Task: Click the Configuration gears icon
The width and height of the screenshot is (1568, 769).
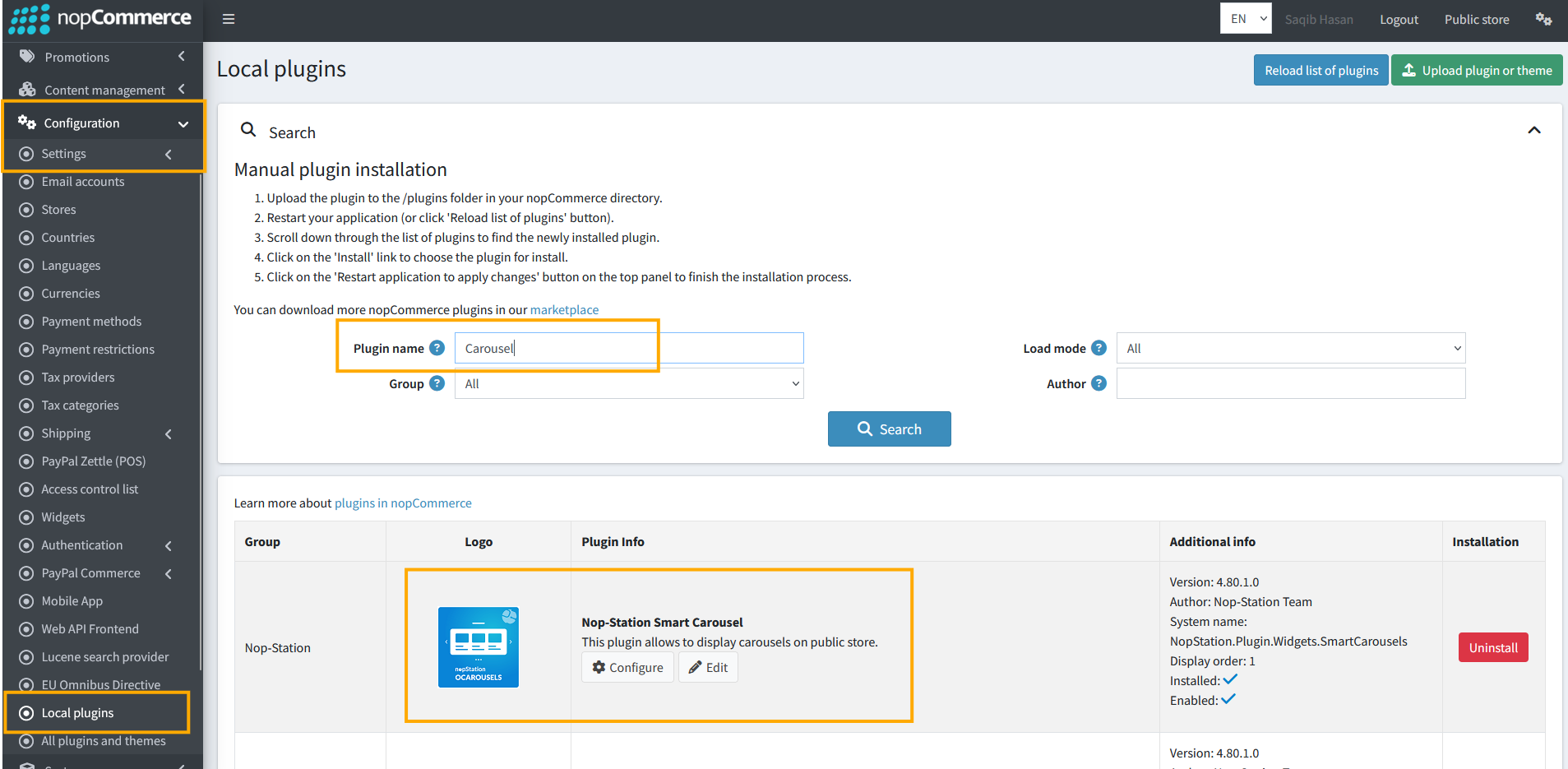Action: click(27, 123)
